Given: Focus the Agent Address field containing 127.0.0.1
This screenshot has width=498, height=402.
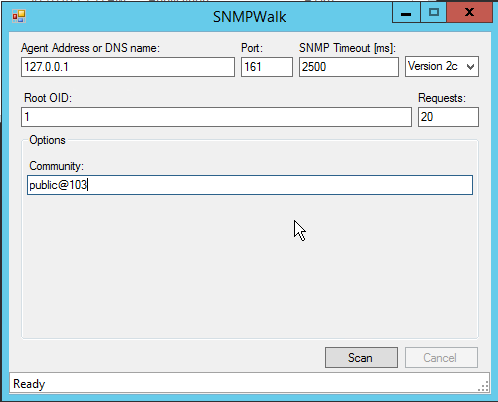Looking at the screenshot, I should click(x=128, y=67).
